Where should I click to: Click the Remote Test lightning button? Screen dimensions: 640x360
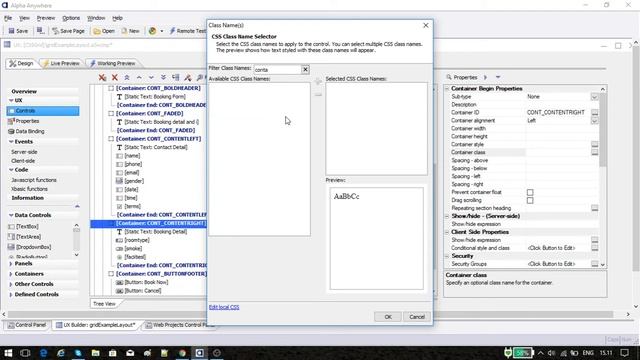[188, 31]
